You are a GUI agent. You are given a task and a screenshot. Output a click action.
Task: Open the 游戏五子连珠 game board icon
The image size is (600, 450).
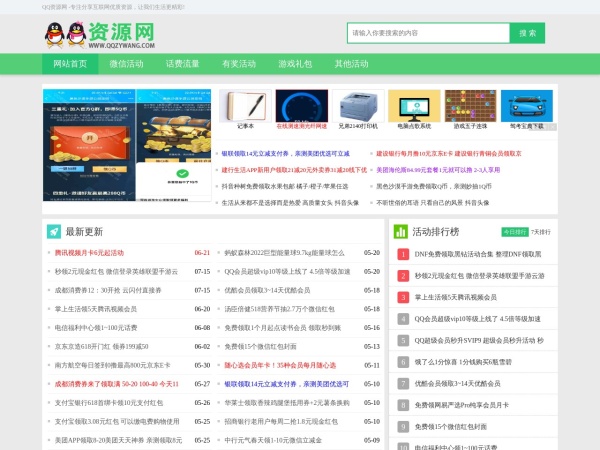click(x=470, y=106)
